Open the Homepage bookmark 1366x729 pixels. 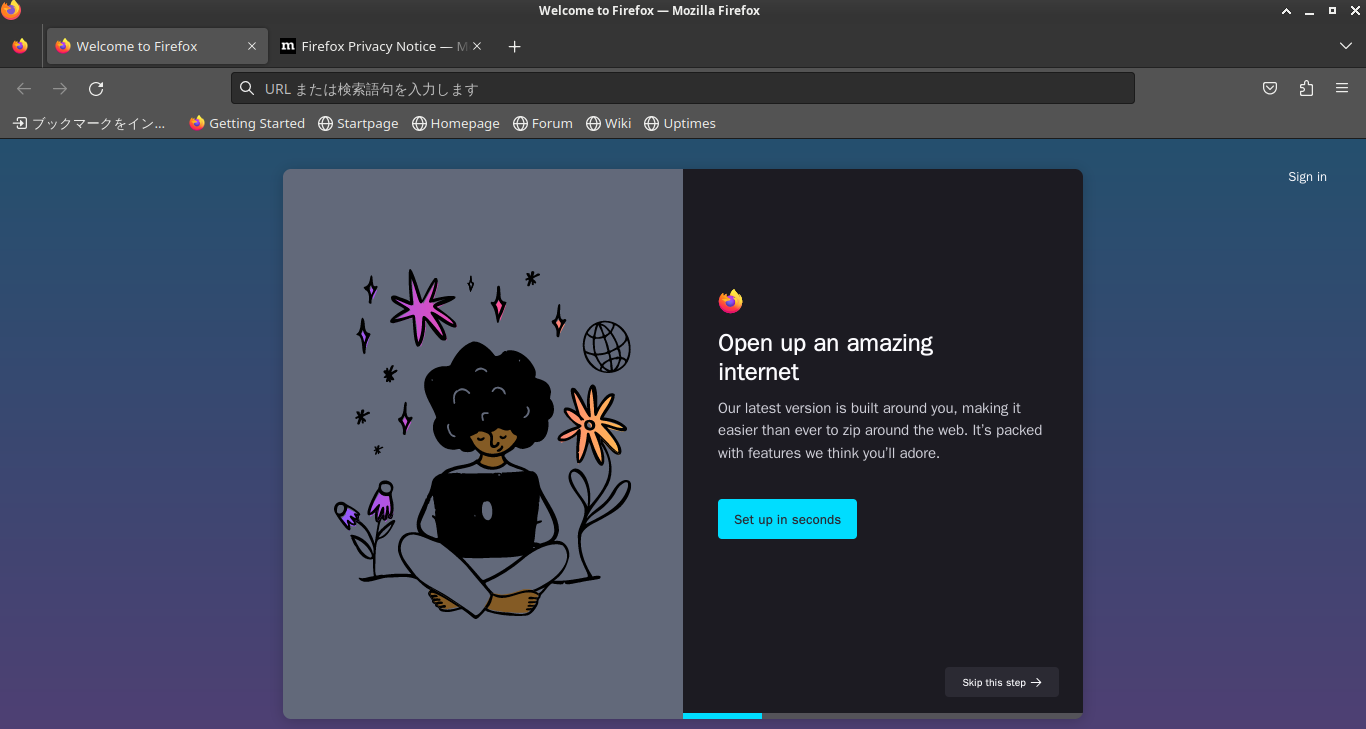(x=455, y=123)
